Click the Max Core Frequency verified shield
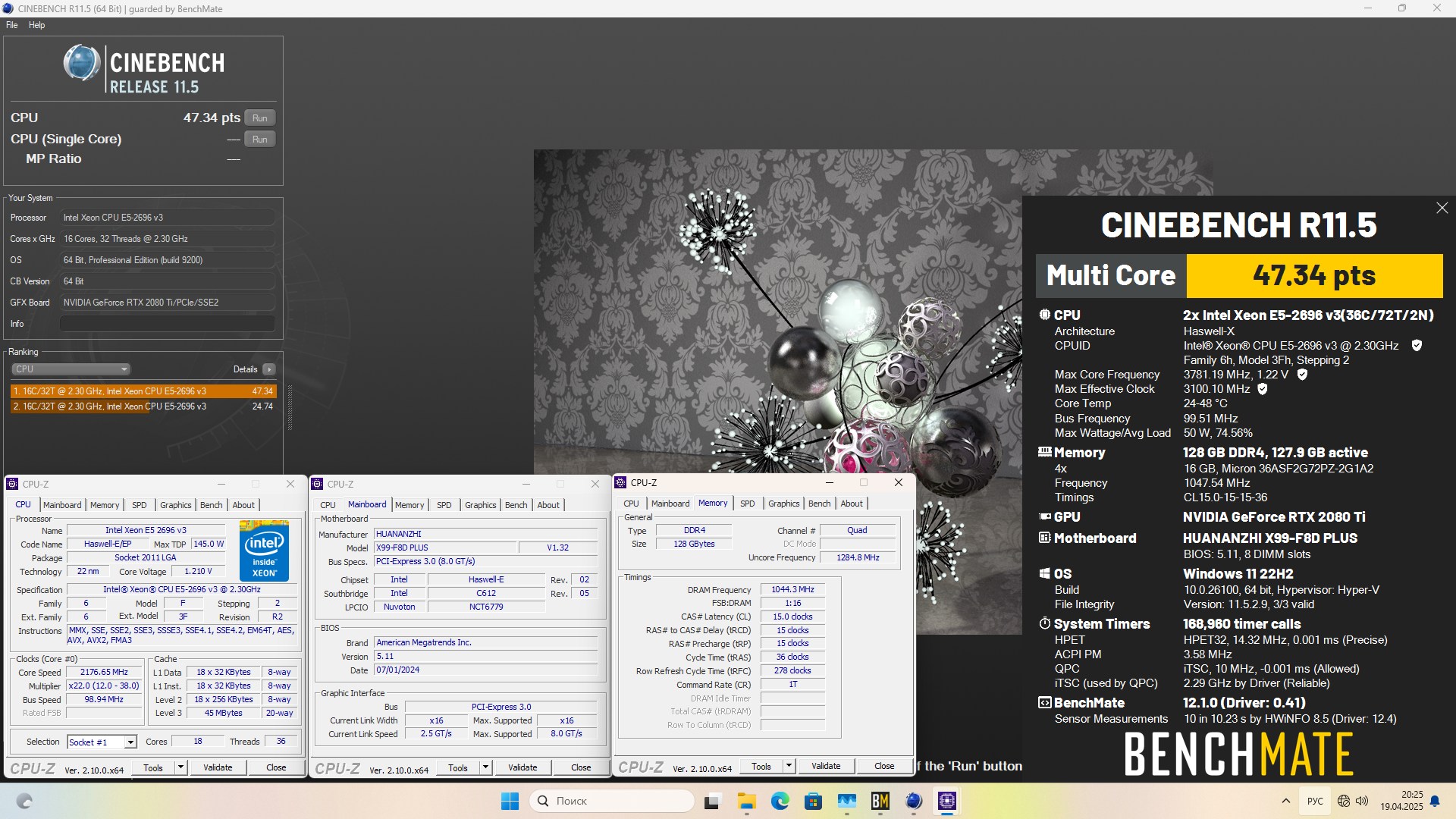The width and height of the screenshot is (1456, 819). point(1302,375)
